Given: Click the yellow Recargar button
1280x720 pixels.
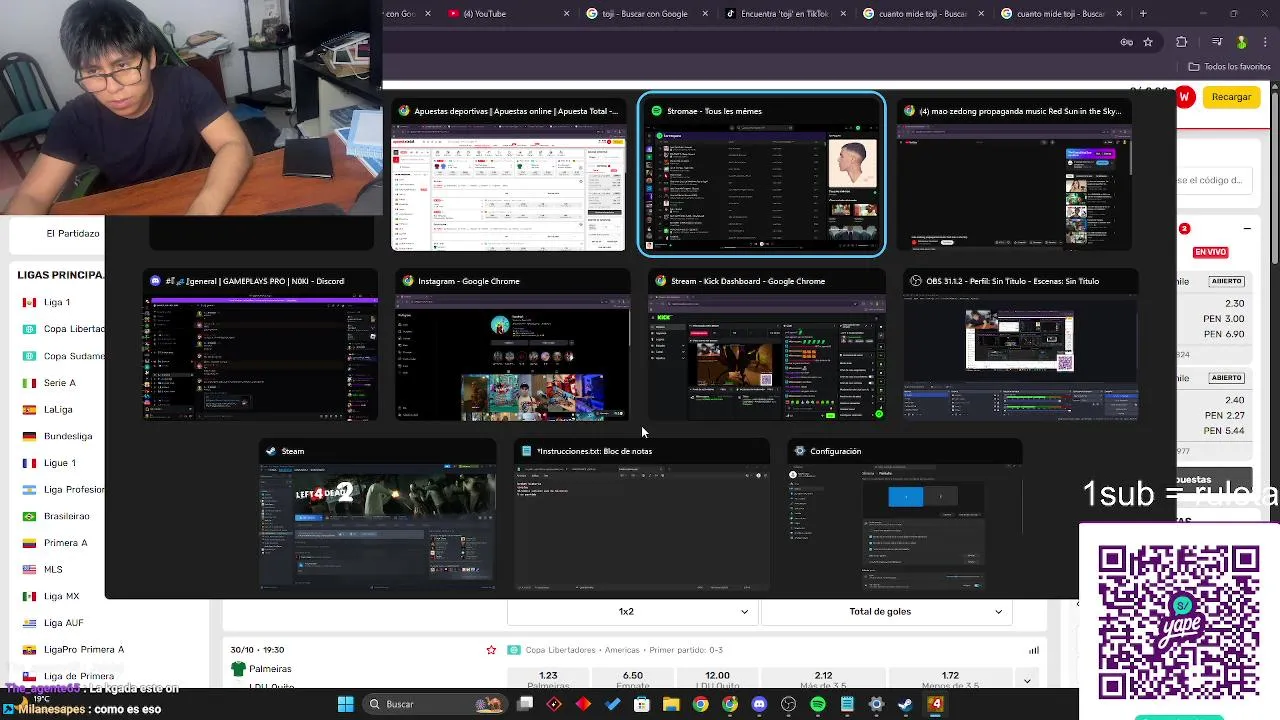Looking at the screenshot, I should (x=1231, y=97).
